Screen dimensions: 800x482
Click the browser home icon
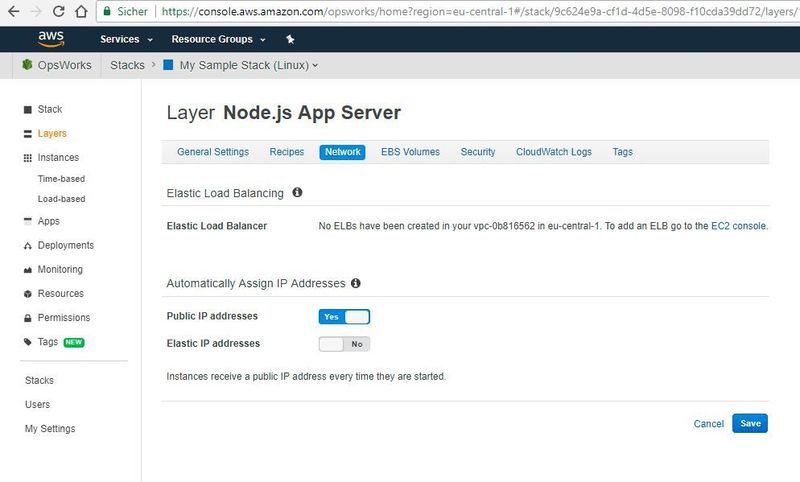coord(81,11)
